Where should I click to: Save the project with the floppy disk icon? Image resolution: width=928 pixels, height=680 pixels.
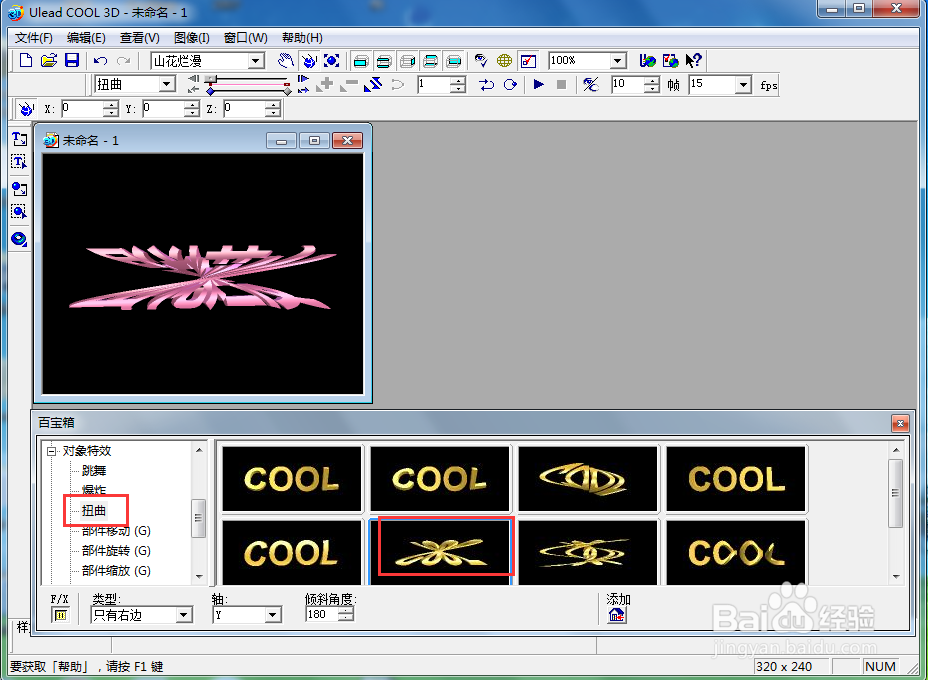click(72, 60)
